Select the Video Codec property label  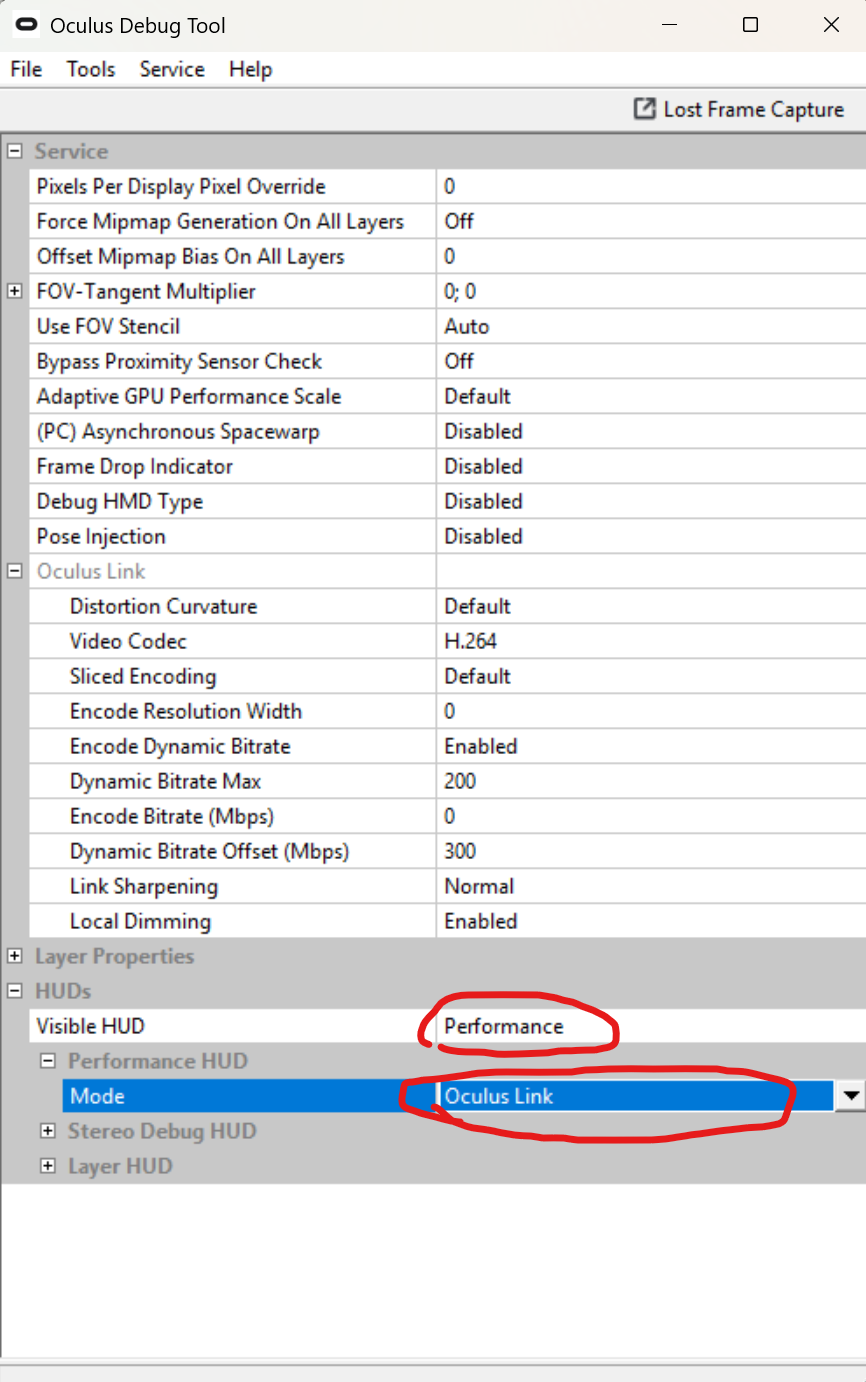pyautogui.click(x=128, y=641)
